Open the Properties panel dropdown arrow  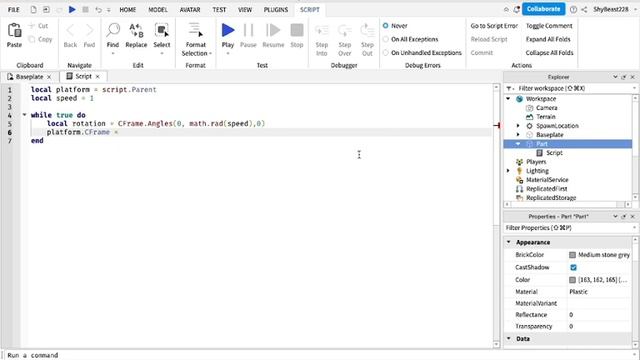[x=615, y=216]
